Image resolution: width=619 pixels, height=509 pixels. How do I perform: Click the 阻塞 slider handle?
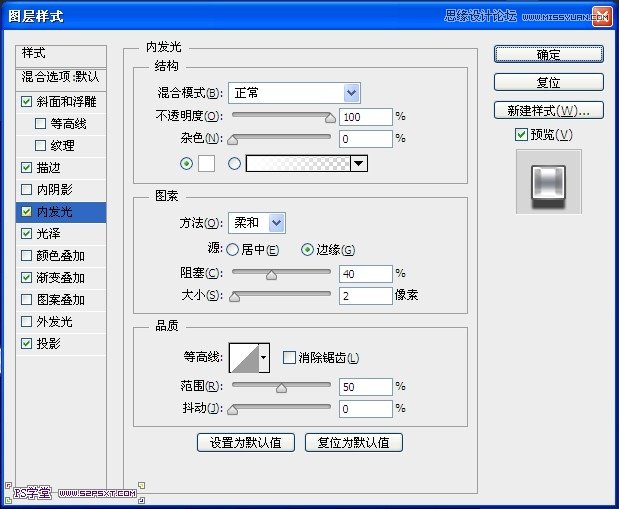[271, 275]
